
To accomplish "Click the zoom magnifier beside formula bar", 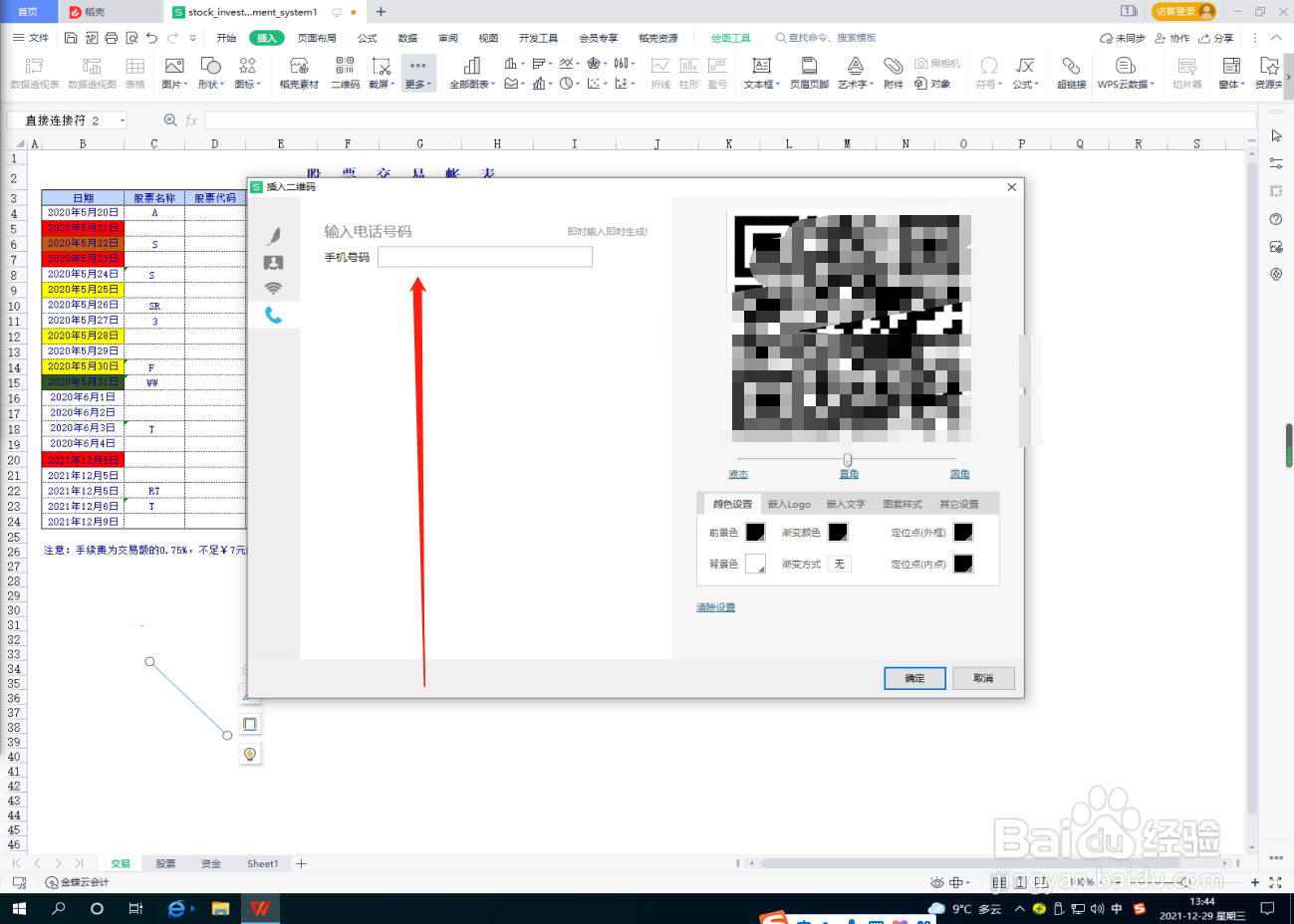I will tap(170, 120).
